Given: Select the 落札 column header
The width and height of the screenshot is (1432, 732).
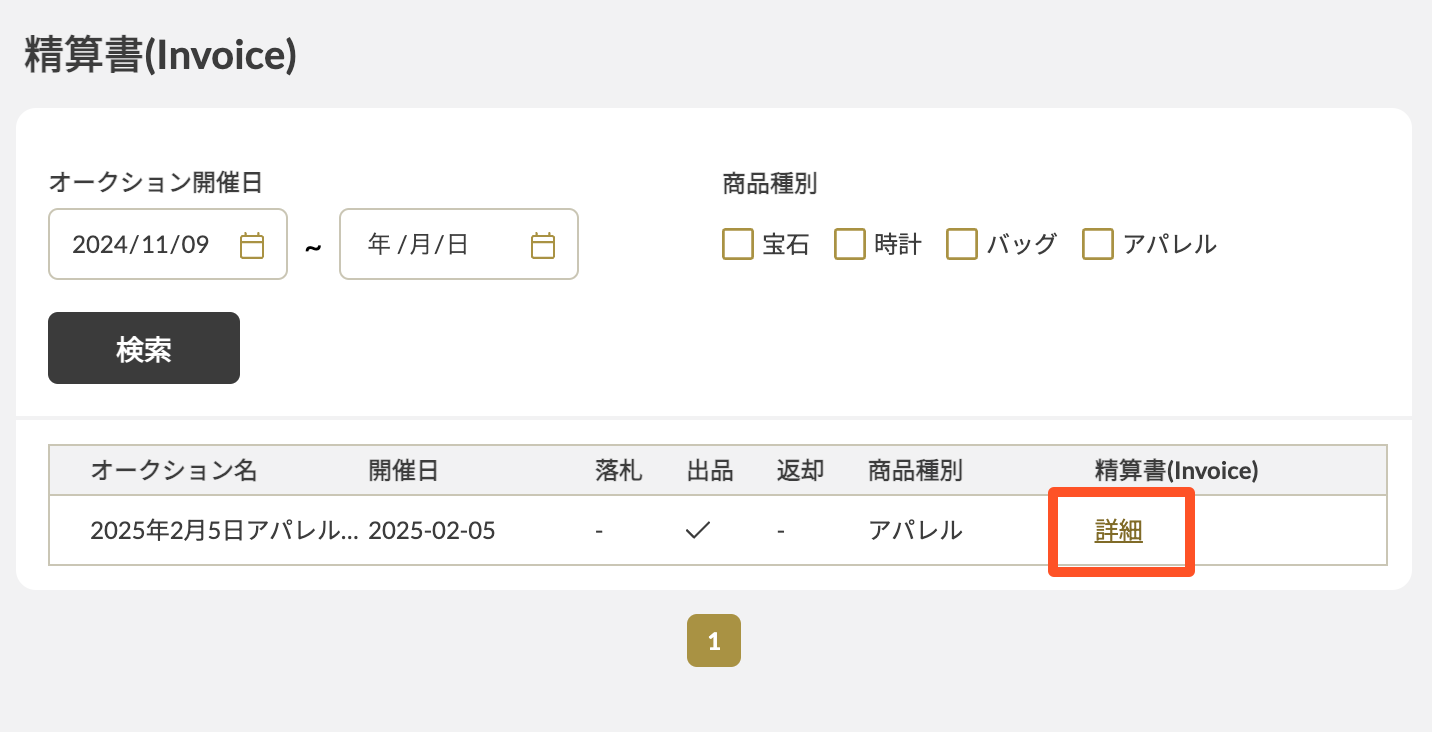Looking at the screenshot, I should click(x=618, y=471).
